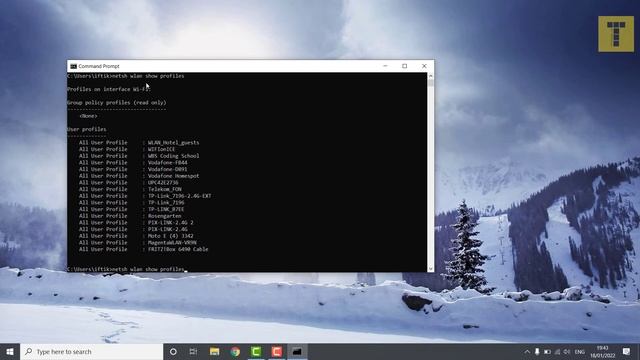This screenshot has width=640, height=360.
Task: Open the red Camtasia recorder taskbar icon
Action: (x=277, y=351)
